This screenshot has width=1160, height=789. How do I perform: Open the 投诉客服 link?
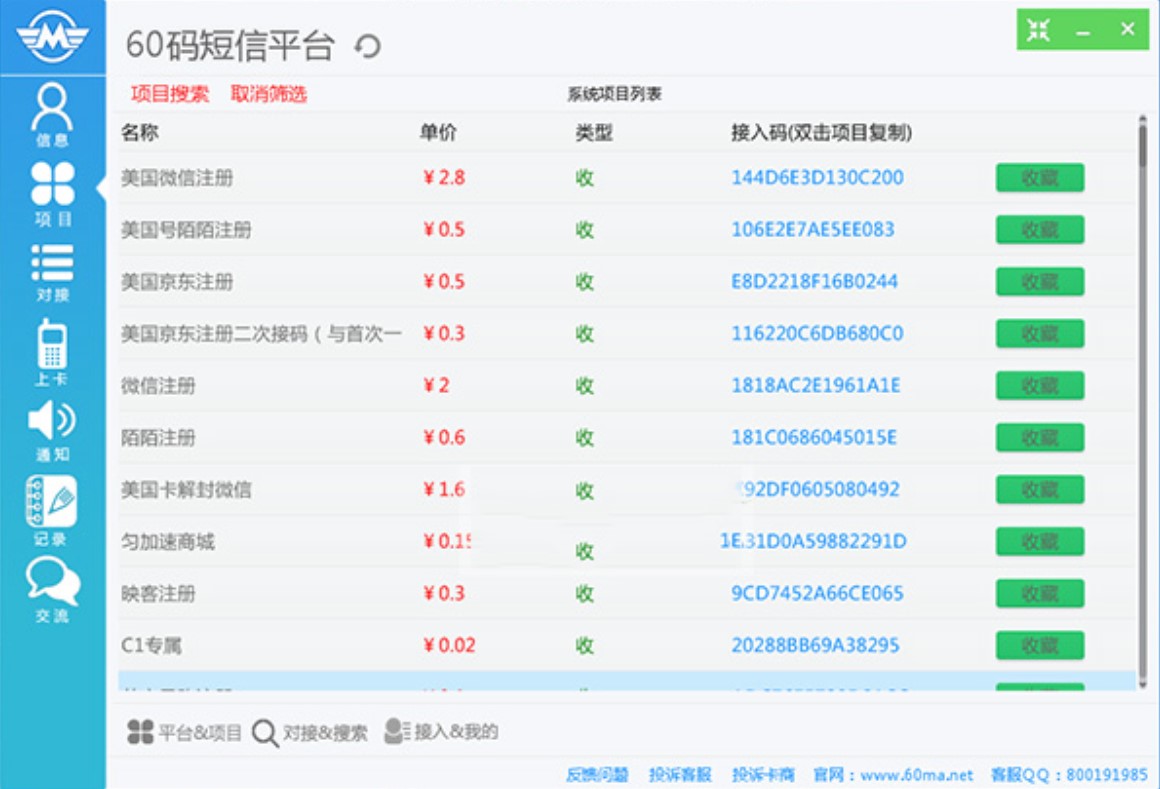point(680,774)
